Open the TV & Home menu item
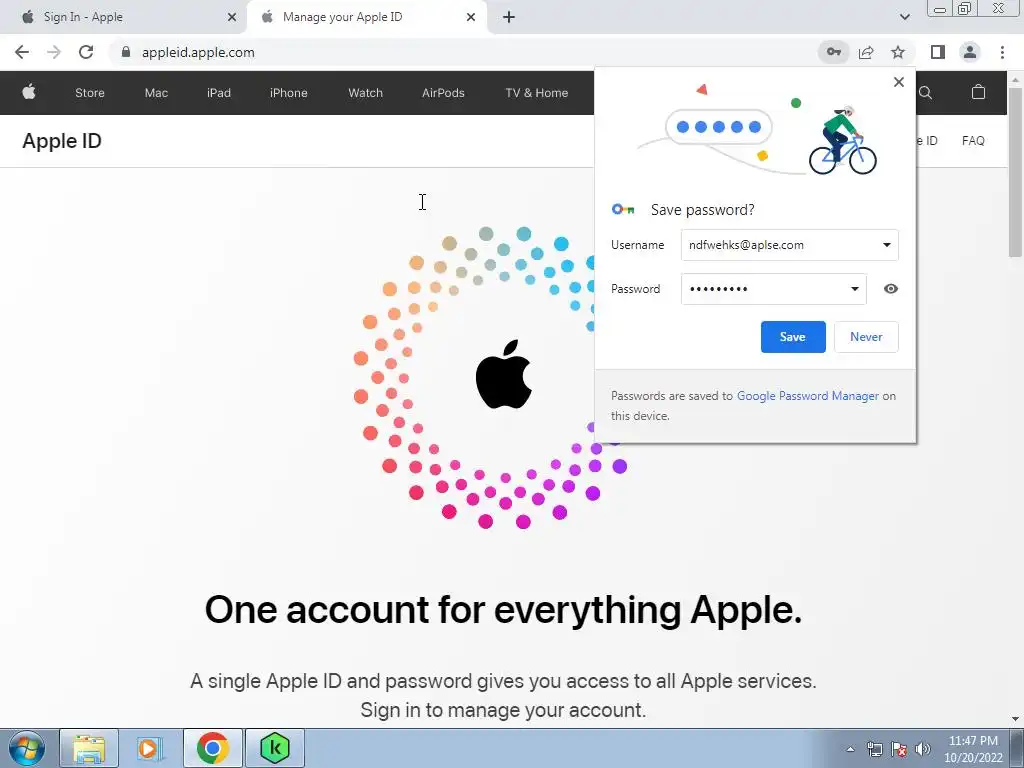 [536, 93]
